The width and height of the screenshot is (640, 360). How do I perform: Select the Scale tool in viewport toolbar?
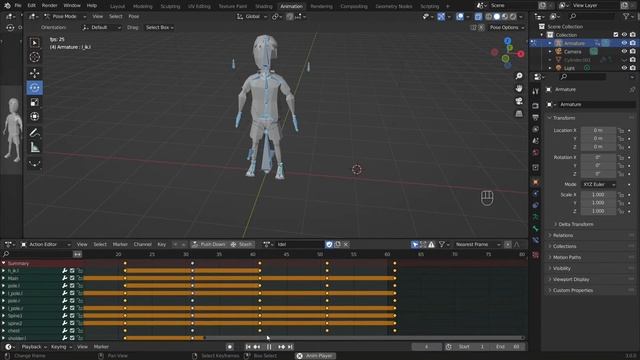(35, 102)
